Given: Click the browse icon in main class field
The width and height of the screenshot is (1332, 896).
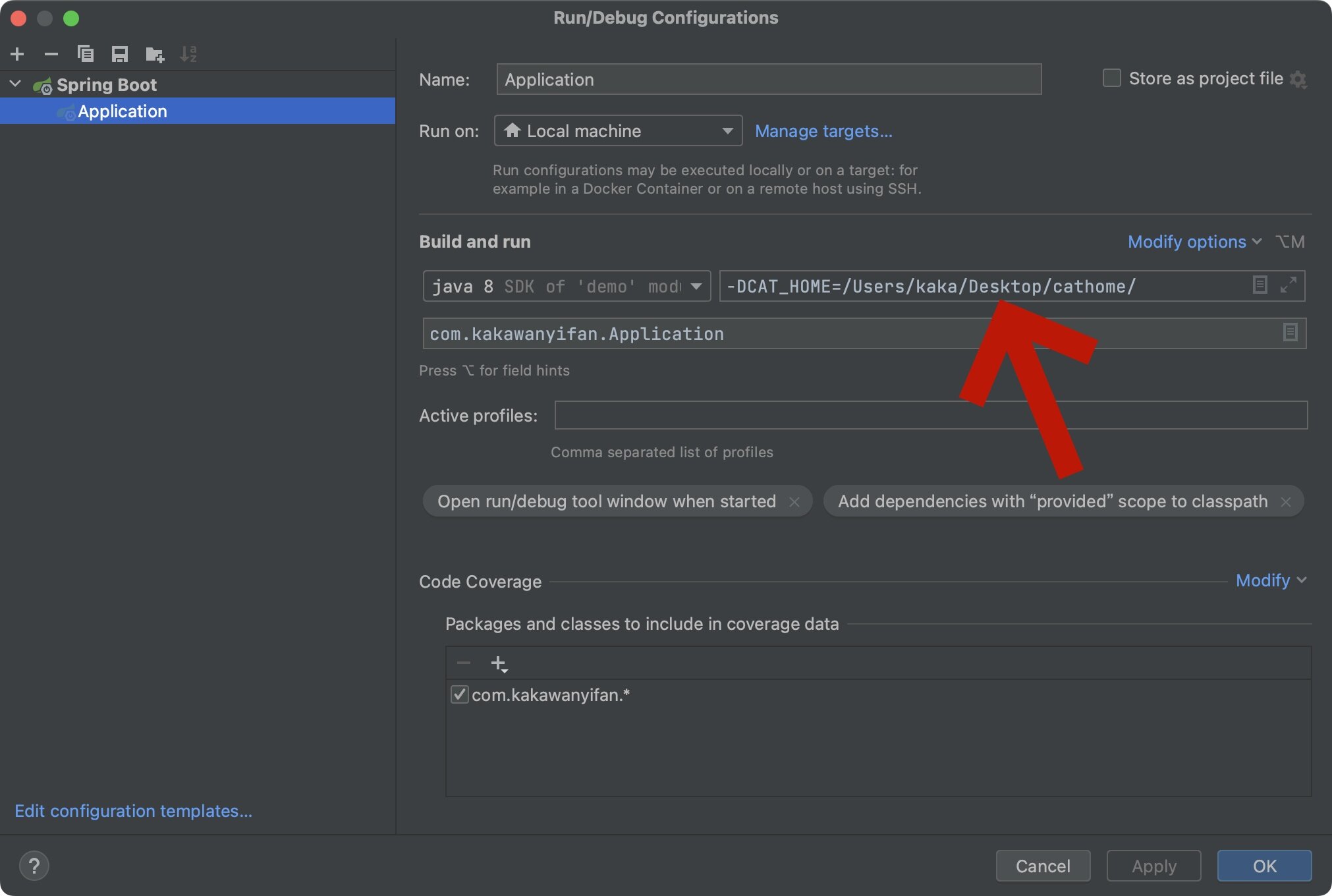Looking at the screenshot, I should pyautogui.click(x=1290, y=333).
